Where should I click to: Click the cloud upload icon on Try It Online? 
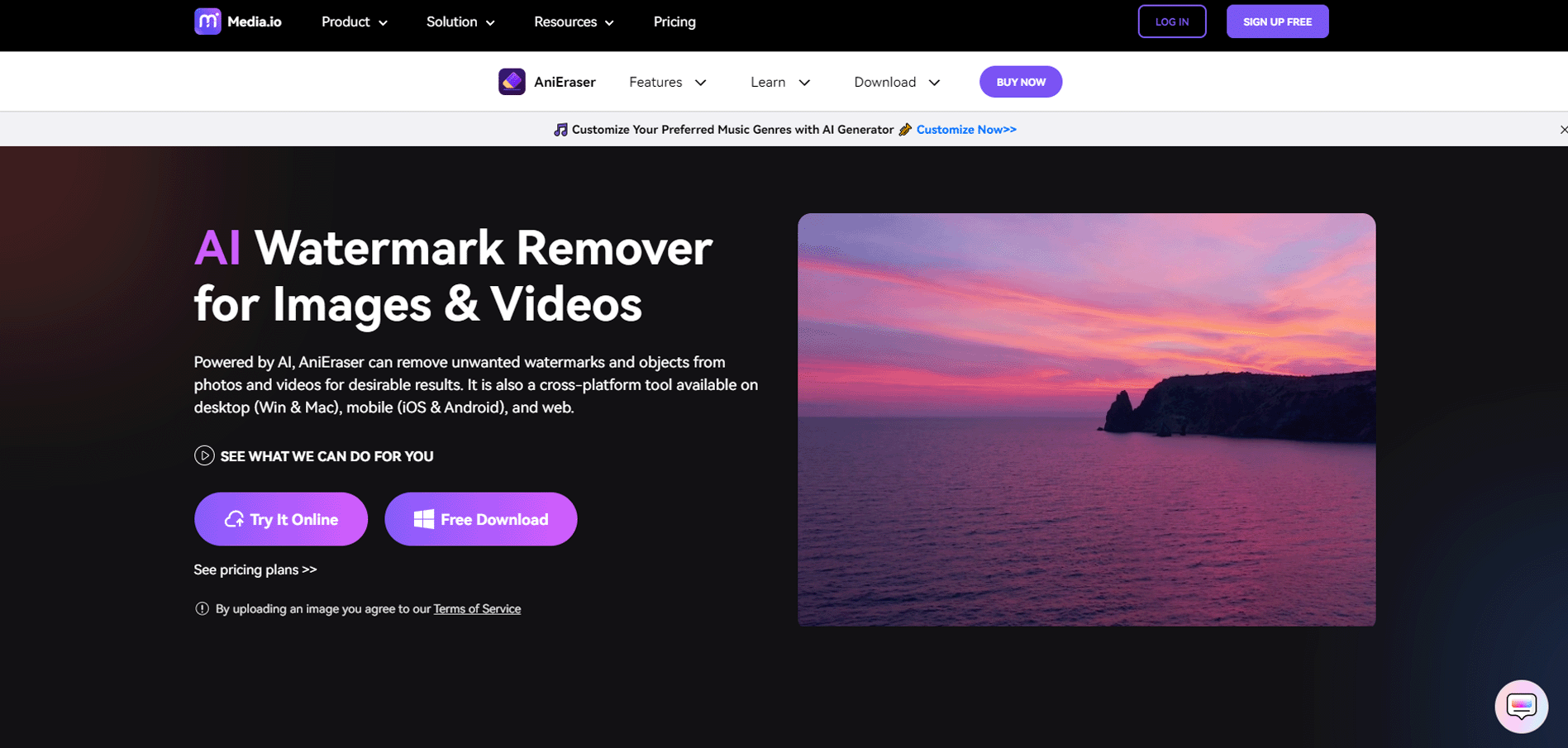[235, 519]
